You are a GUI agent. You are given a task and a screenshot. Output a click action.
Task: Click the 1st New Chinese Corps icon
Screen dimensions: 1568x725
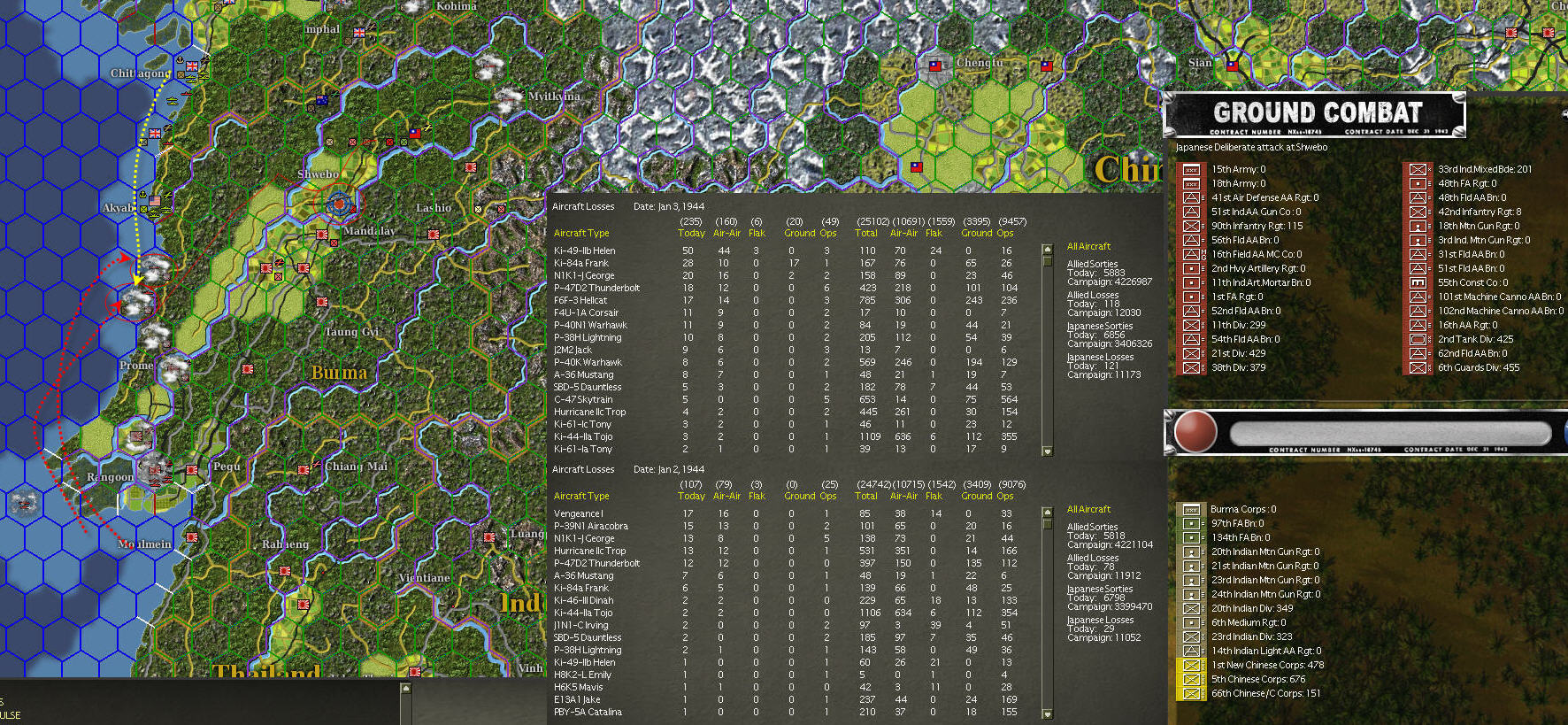coord(1191,665)
